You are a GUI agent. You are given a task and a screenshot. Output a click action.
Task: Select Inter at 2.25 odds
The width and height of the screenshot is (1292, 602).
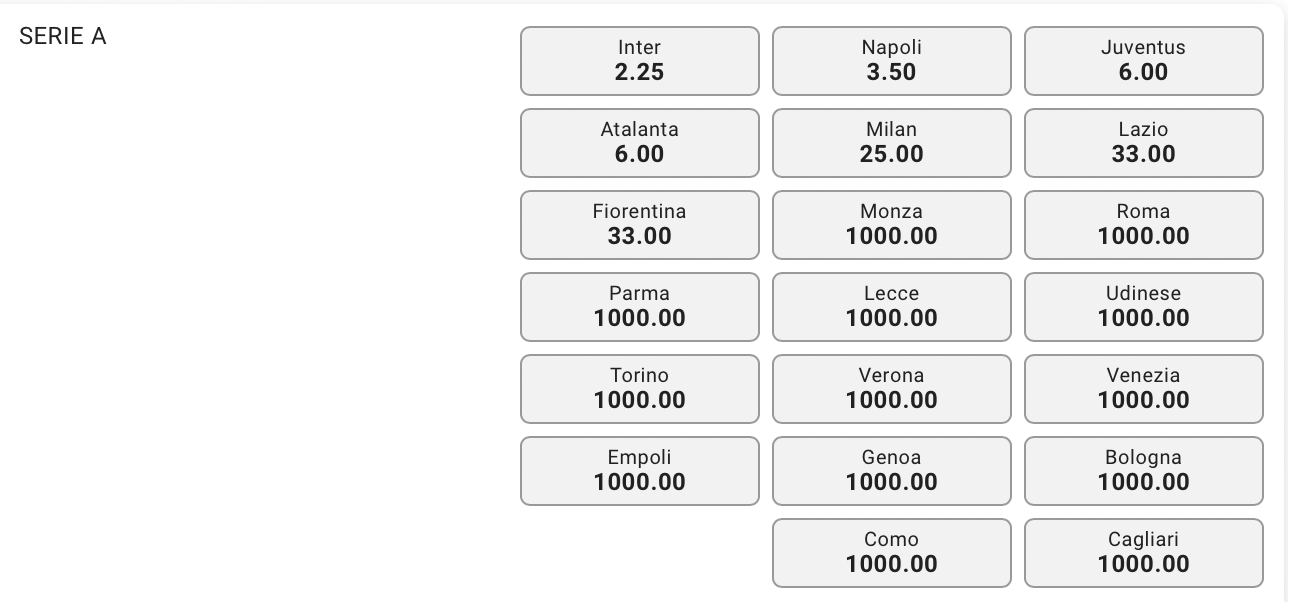click(x=640, y=61)
